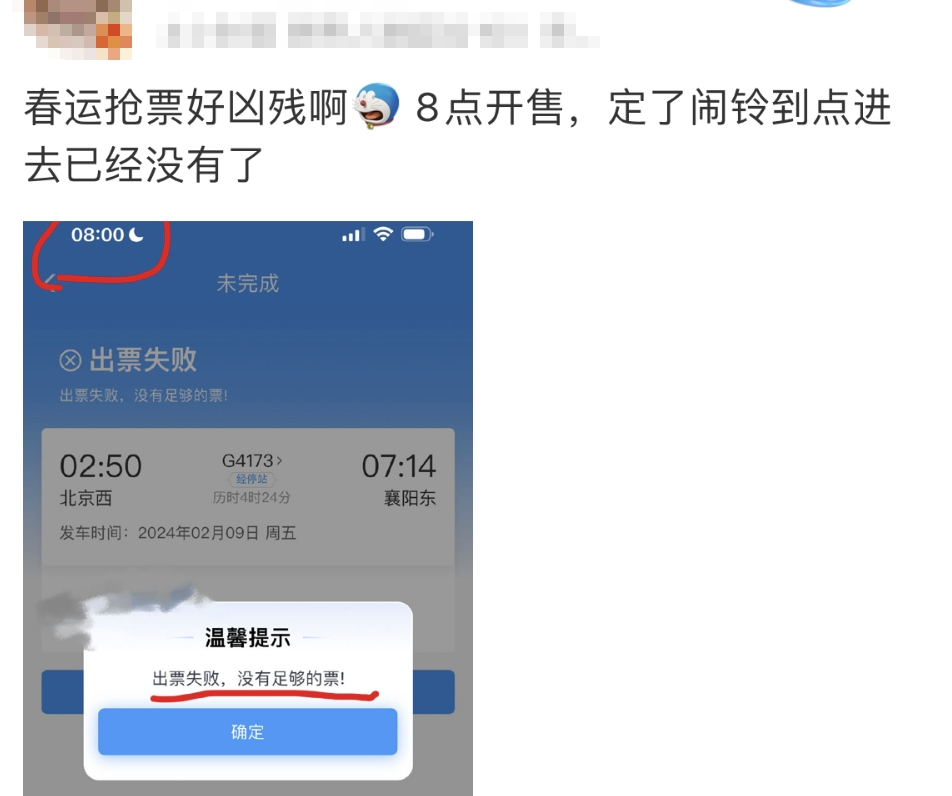
Task: Click the 发车时间 2024年02月09日 date line
Action: tap(177, 533)
